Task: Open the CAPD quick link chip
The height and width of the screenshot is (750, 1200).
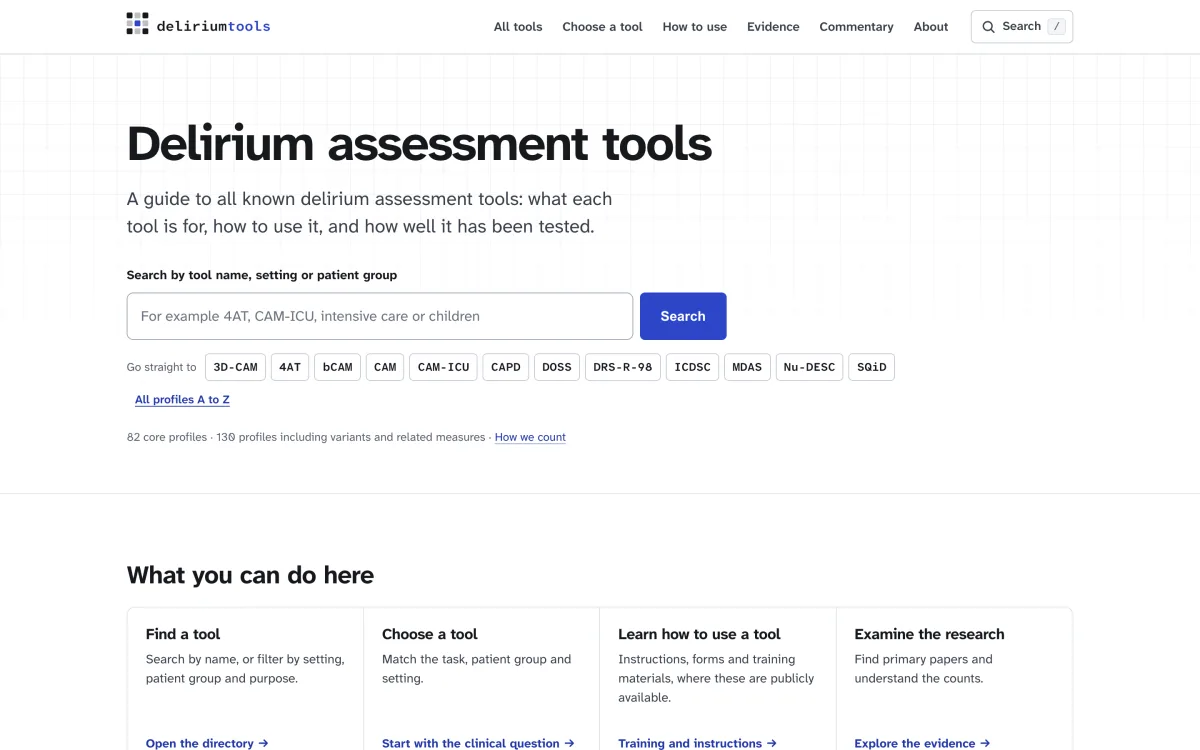Action: tap(506, 367)
